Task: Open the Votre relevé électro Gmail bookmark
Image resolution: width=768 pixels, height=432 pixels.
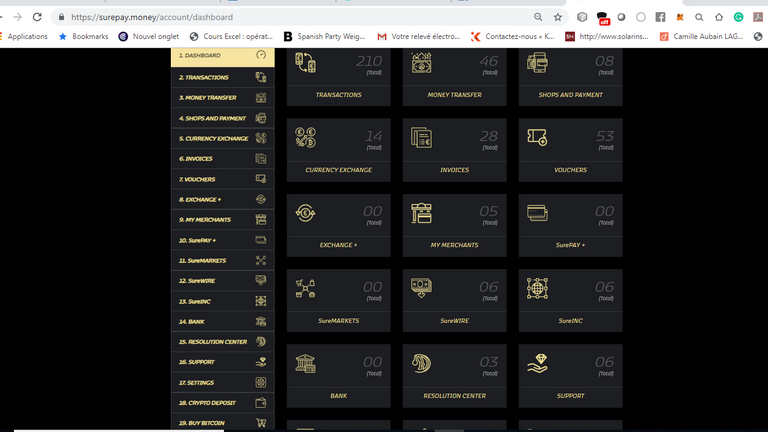Action: point(419,37)
